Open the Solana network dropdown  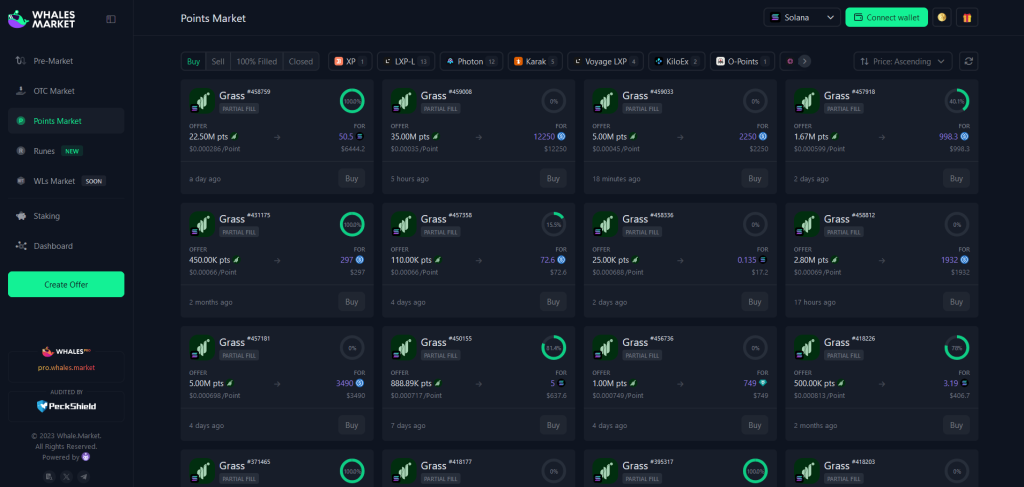[x=802, y=18]
